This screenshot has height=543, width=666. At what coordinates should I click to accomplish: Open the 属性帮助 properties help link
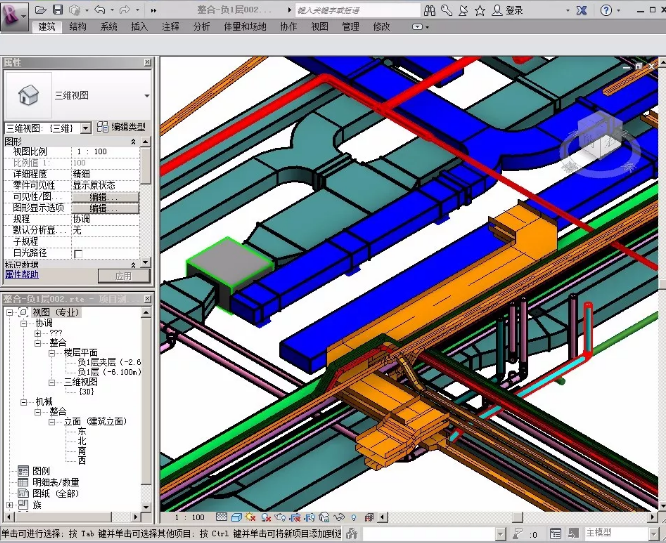coord(22,274)
